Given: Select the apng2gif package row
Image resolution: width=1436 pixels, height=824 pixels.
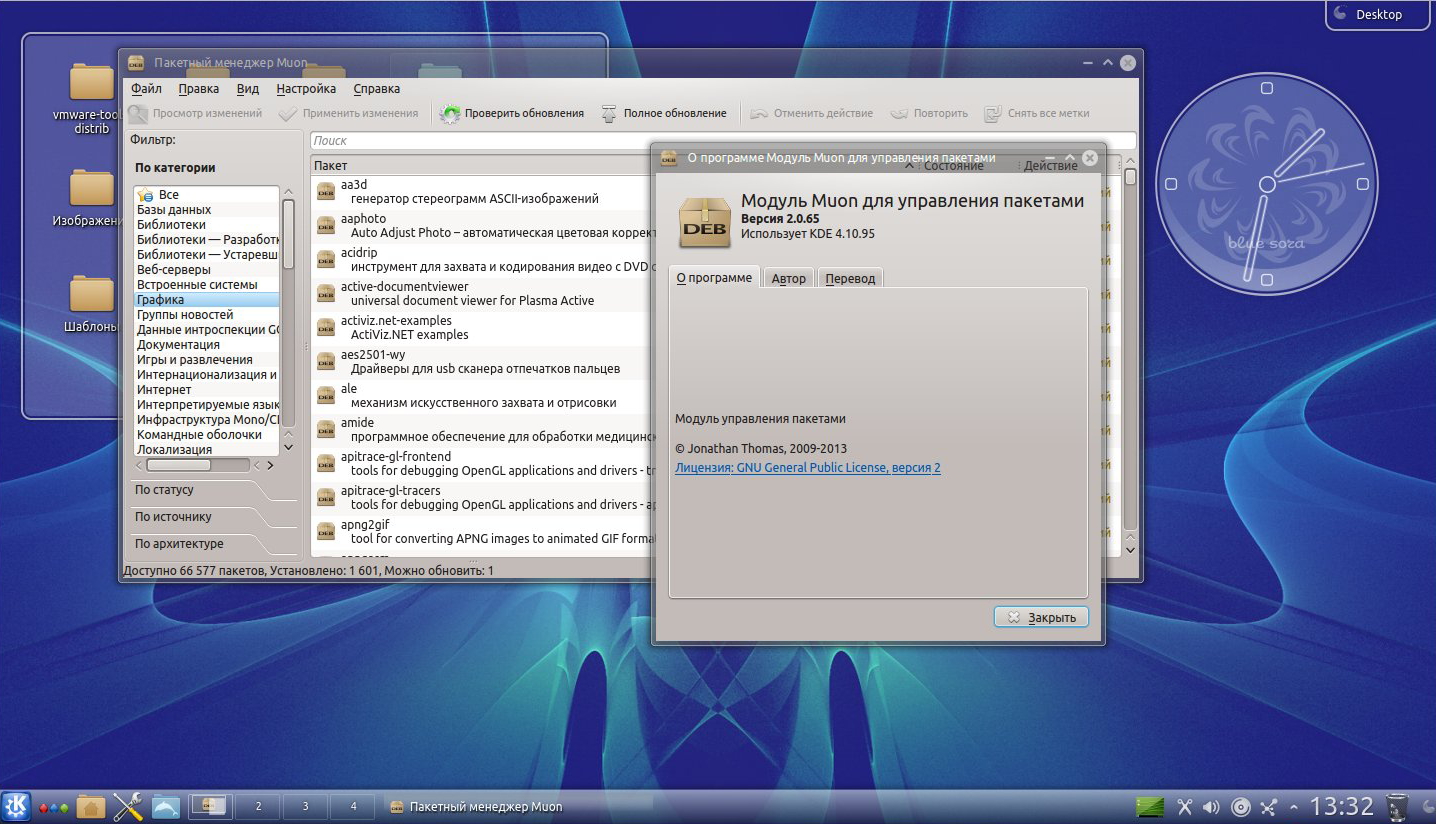Looking at the screenshot, I should 483,531.
